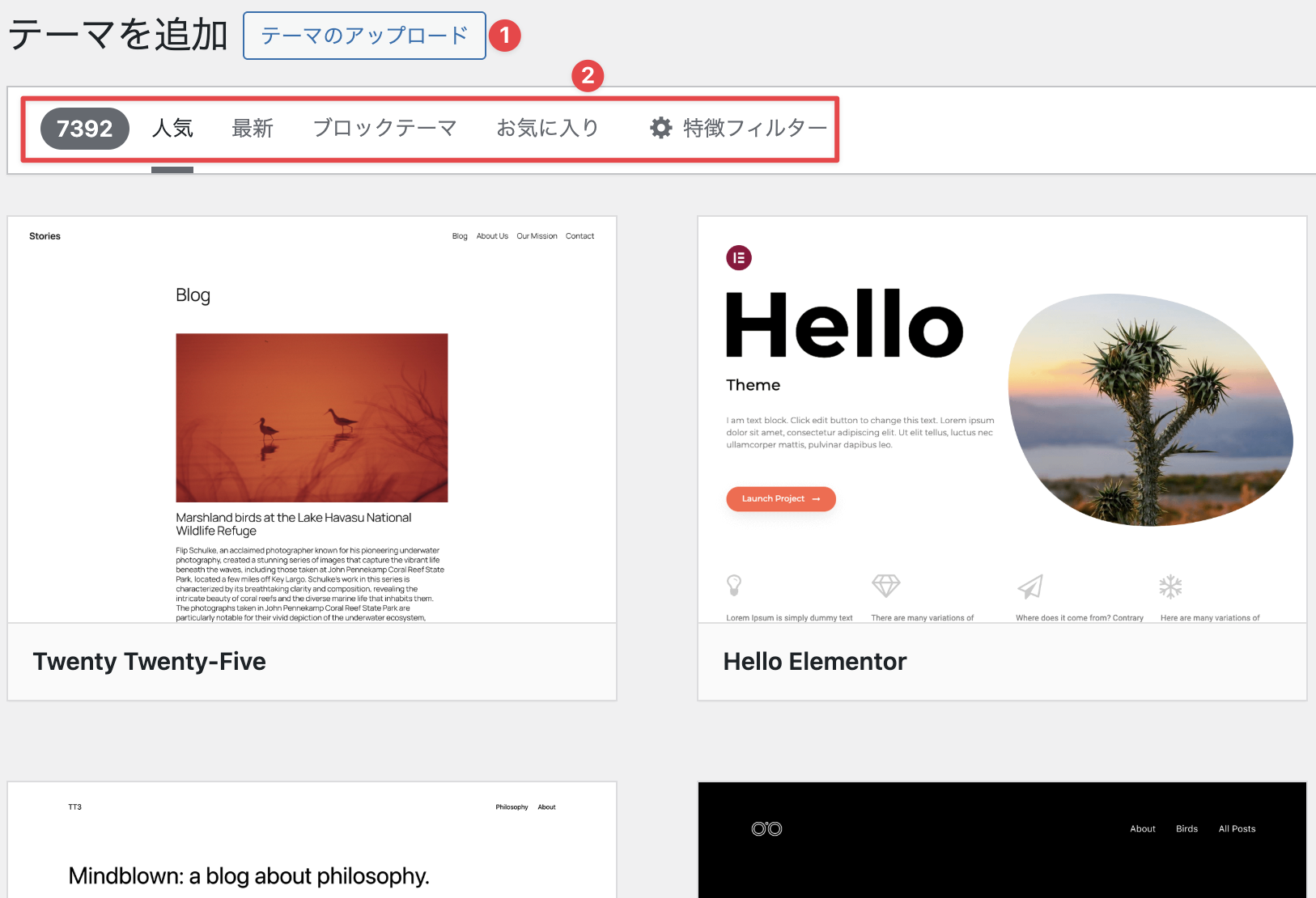Screen dimensions: 1316x898
Task: Click the snowflake icon in Hello Elementor preview
Action: click(x=1170, y=587)
